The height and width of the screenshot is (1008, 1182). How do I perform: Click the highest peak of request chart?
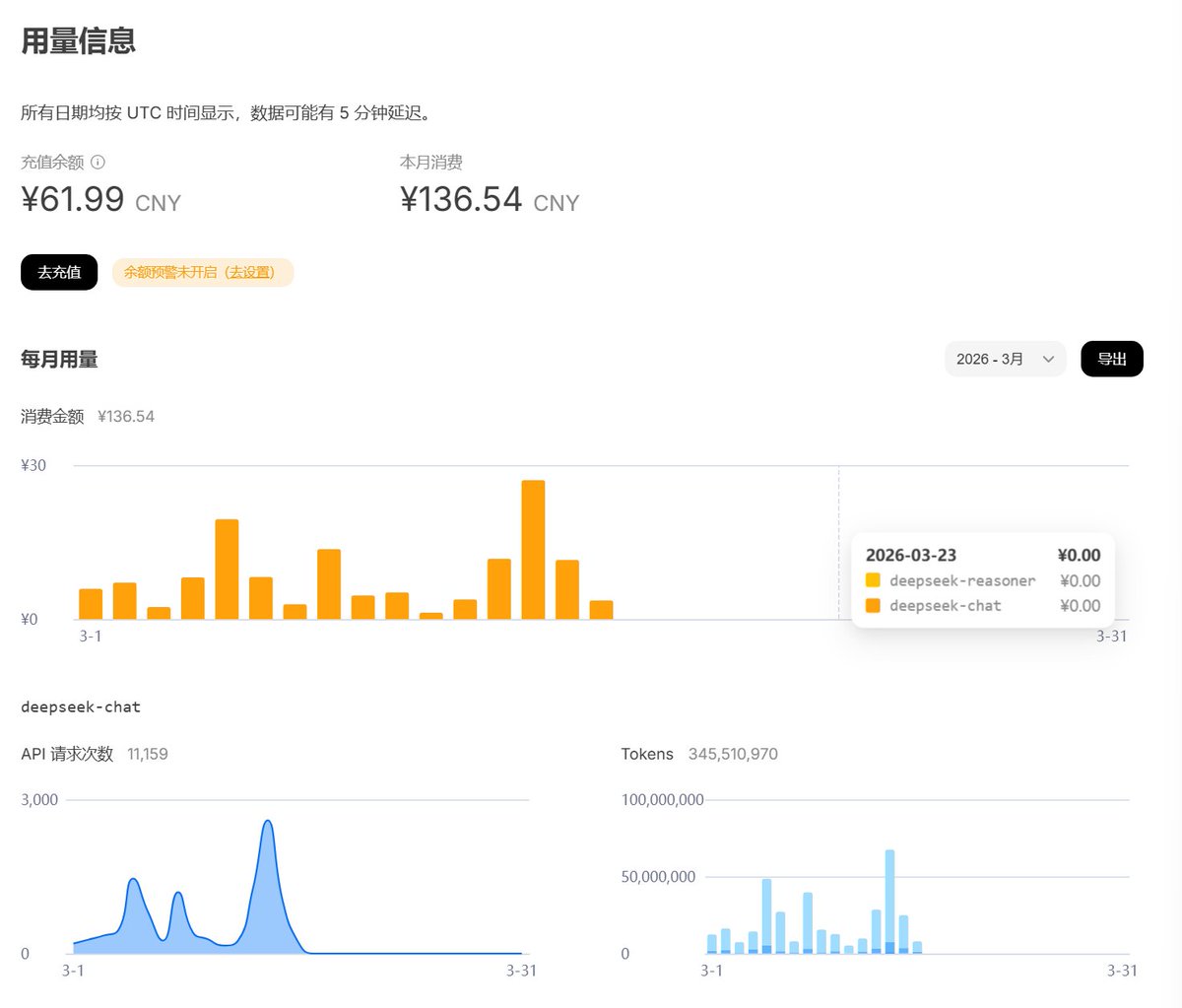click(x=267, y=822)
